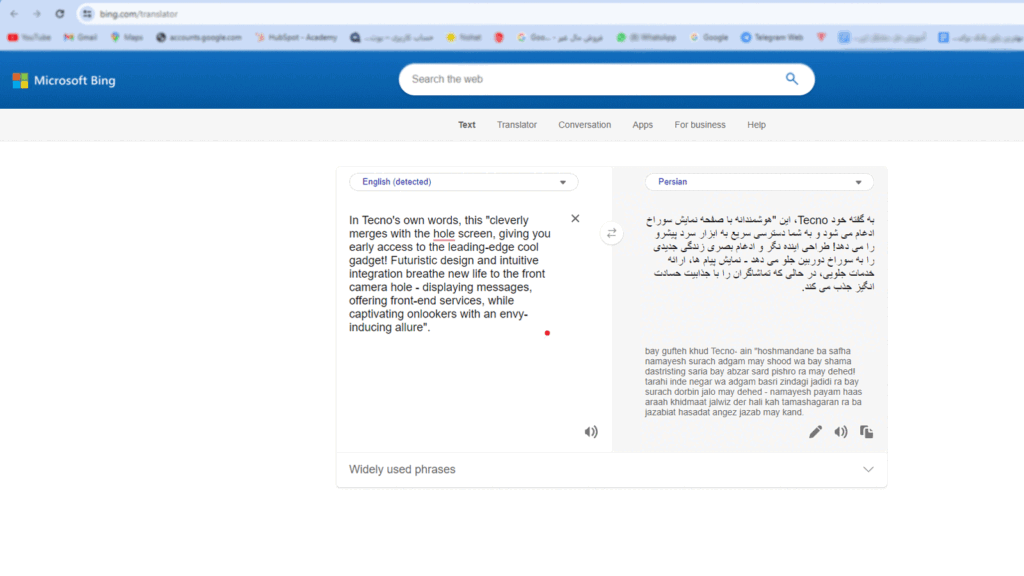Reload the page with the refresh icon
Screen dimensions: 1024x576
click(x=61, y=14)
